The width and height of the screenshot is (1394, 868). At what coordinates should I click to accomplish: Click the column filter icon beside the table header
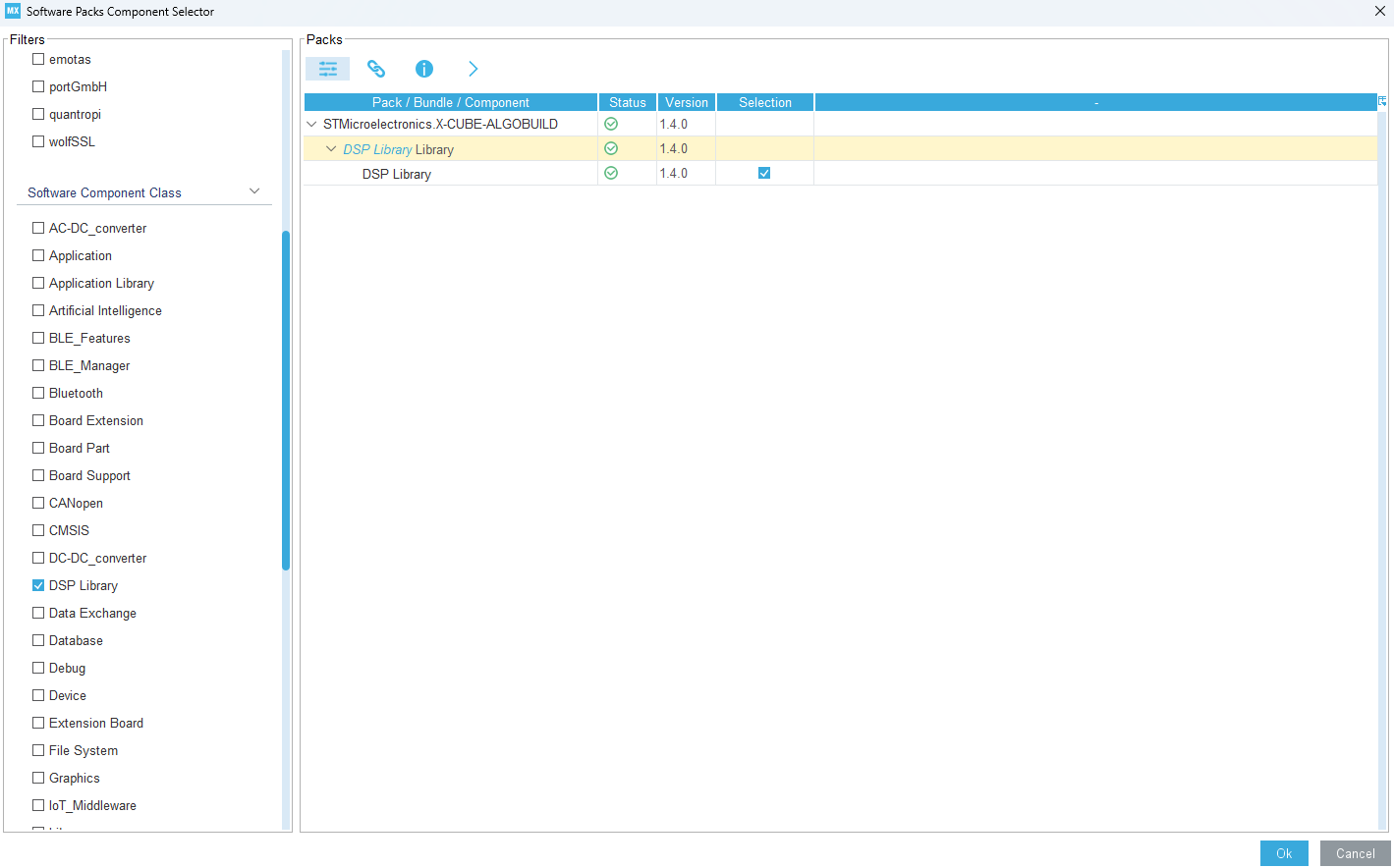pos(1382,101)
